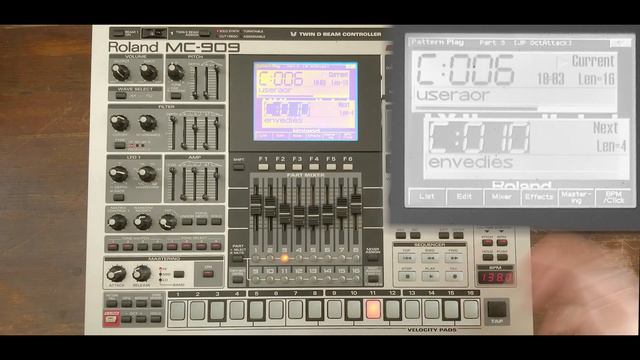
Task: Click the FILTER resonance knob
Action: coord(147,123)
